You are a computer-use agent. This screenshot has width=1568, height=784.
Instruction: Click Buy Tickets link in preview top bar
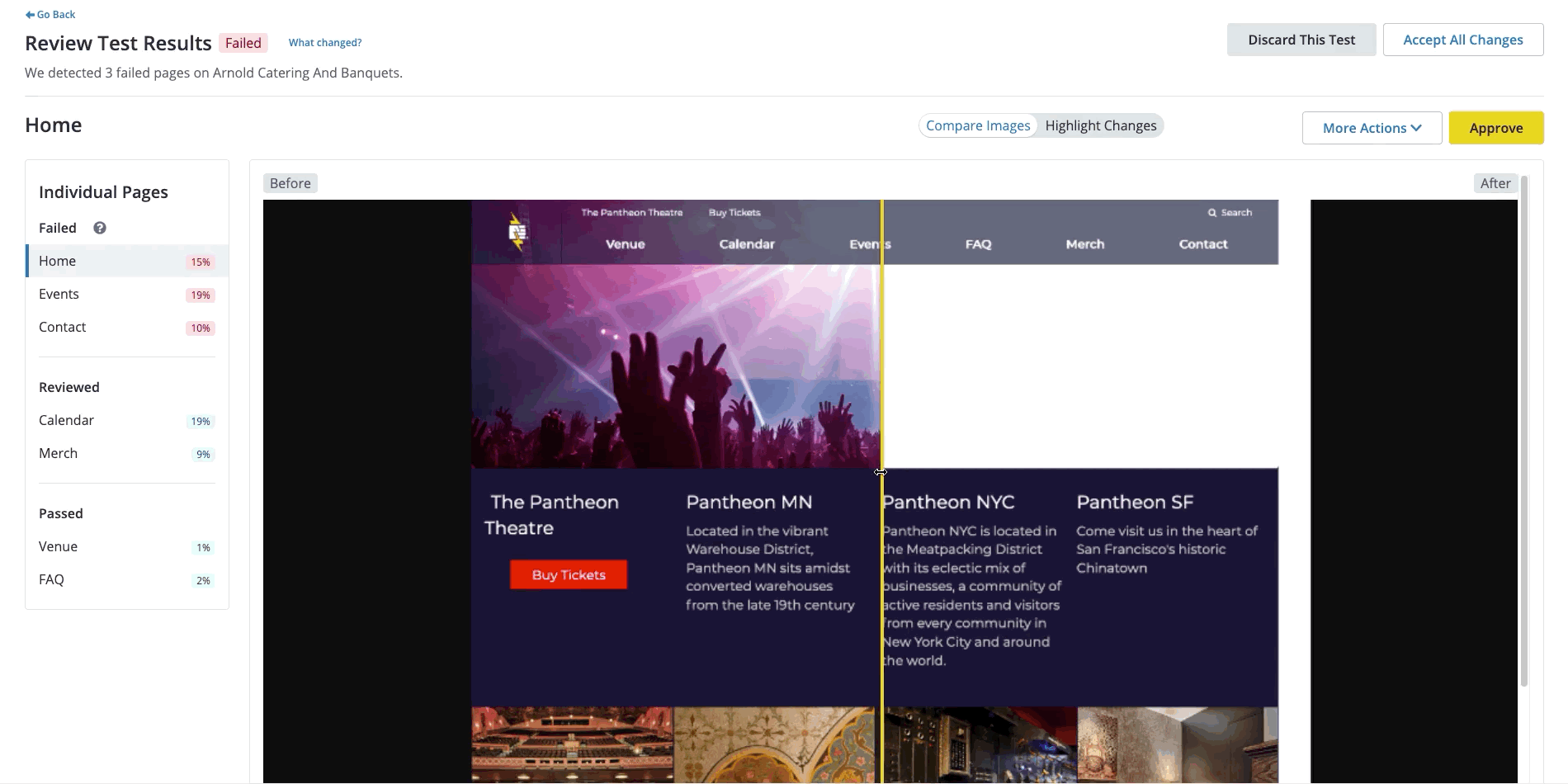pos(734,213)
